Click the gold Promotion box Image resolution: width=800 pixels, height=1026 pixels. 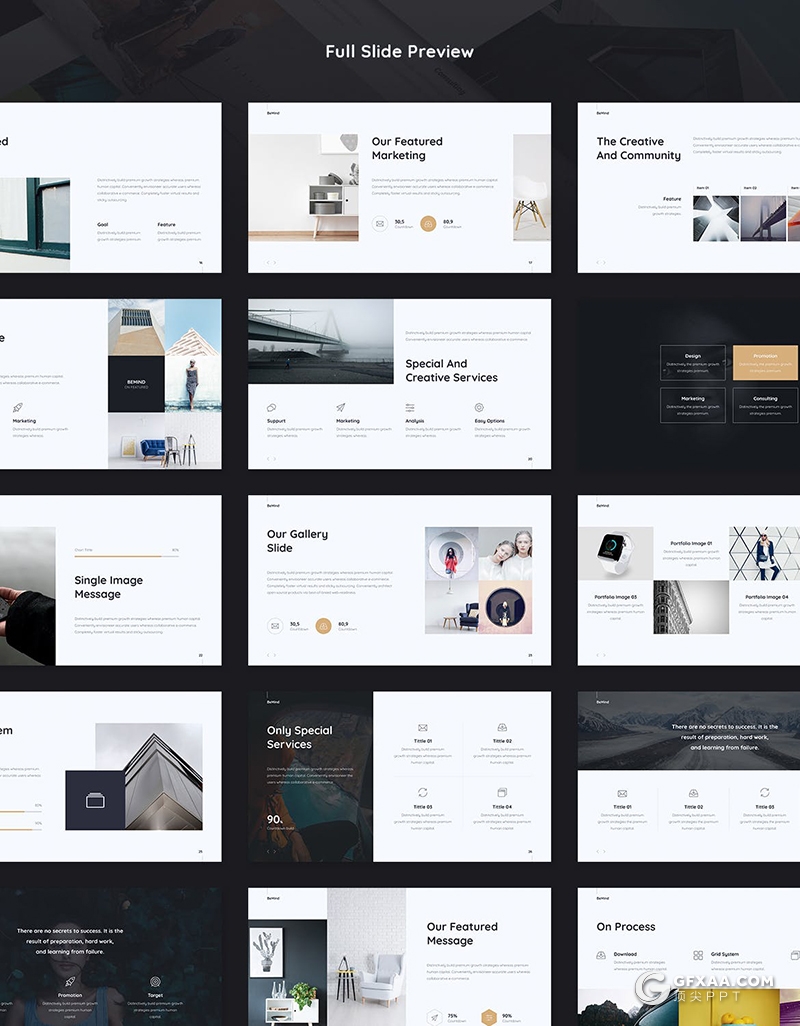point(765,363)
